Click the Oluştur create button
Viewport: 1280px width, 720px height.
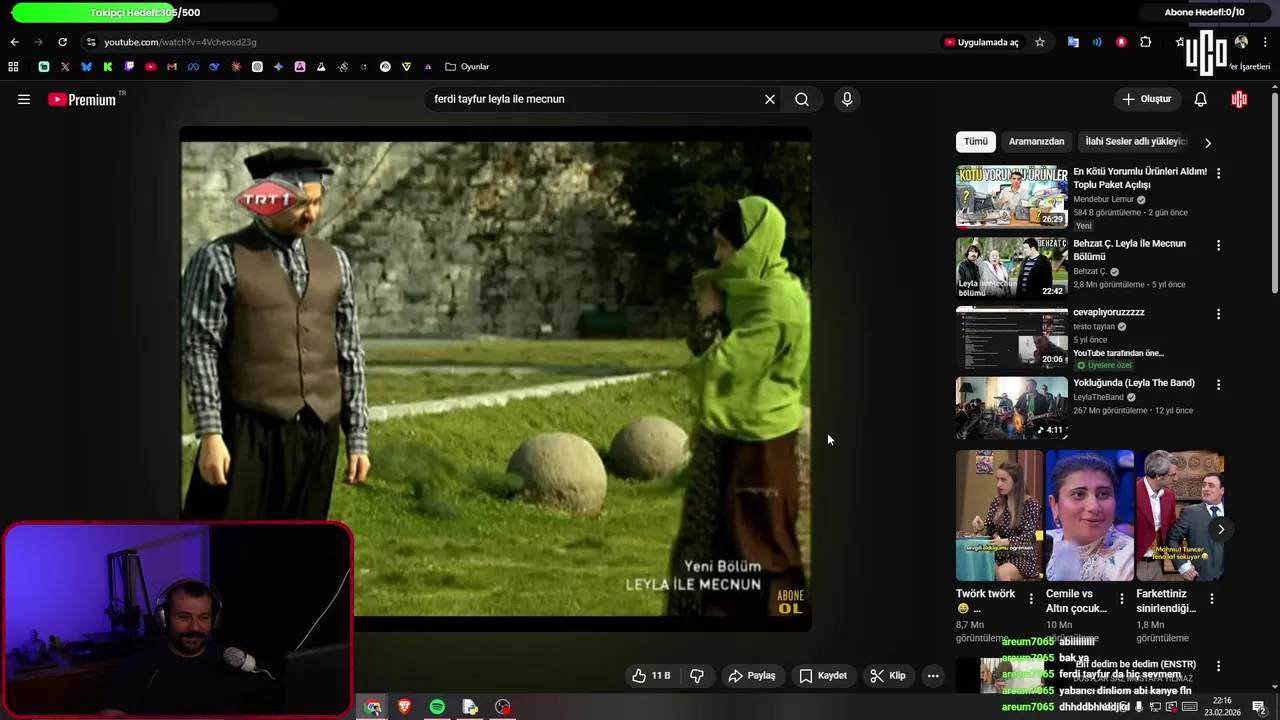click(x=1146, y=99)
